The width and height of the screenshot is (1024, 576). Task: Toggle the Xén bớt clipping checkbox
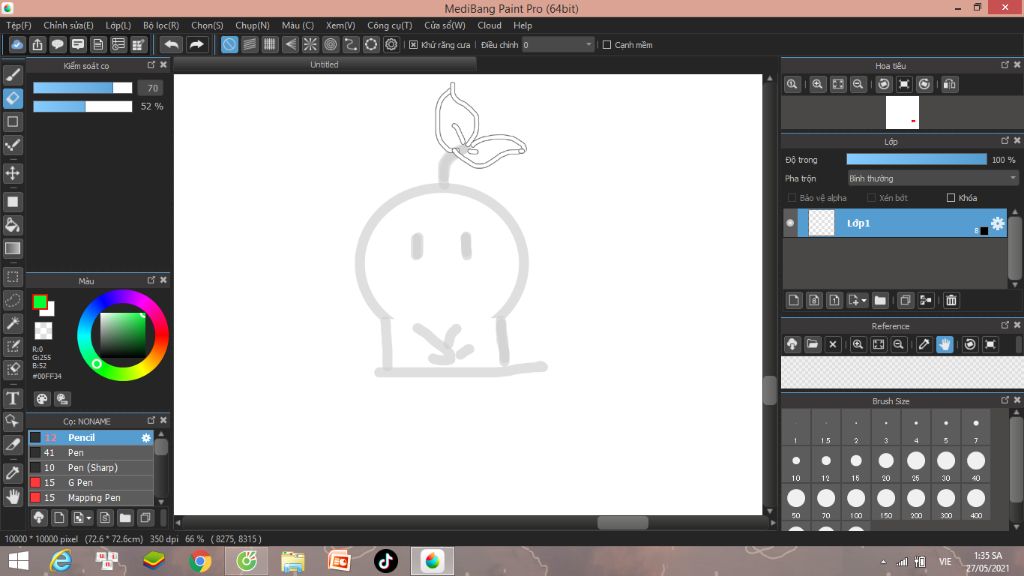[x=871, y=198]
